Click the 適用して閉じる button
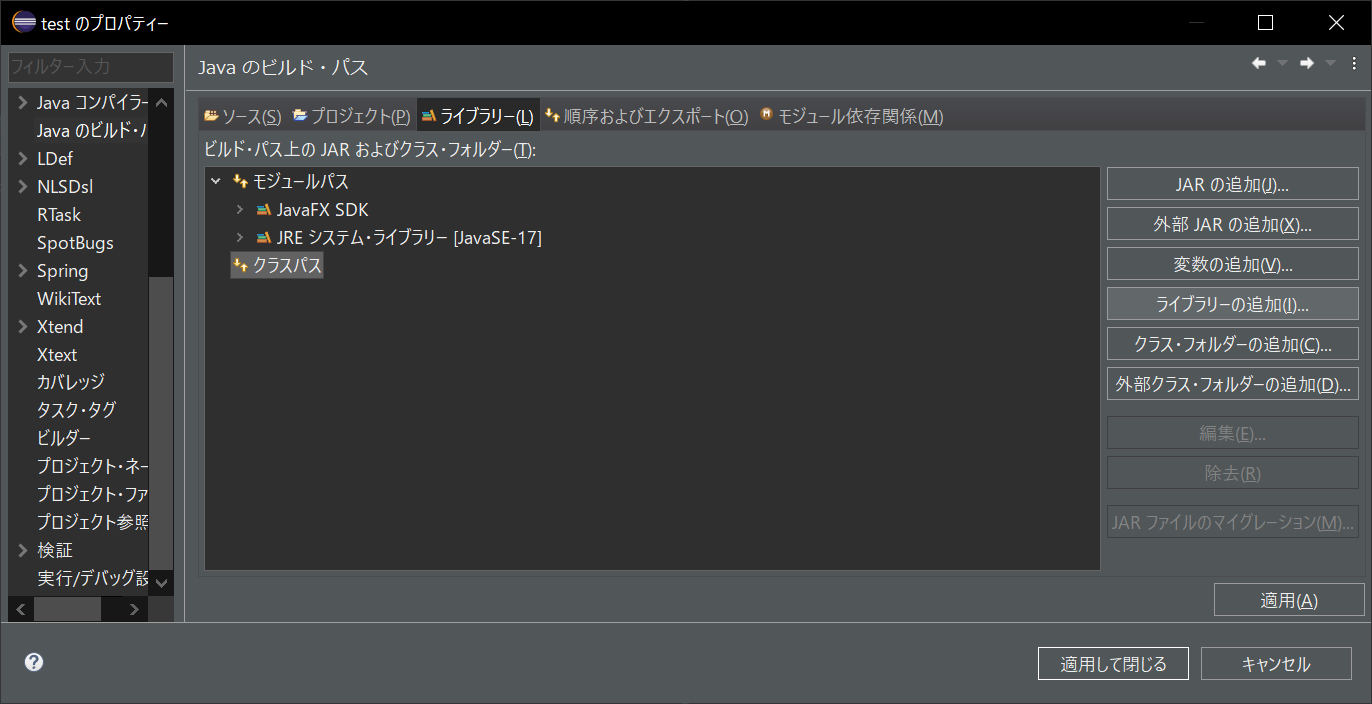 click(1112, 663)
